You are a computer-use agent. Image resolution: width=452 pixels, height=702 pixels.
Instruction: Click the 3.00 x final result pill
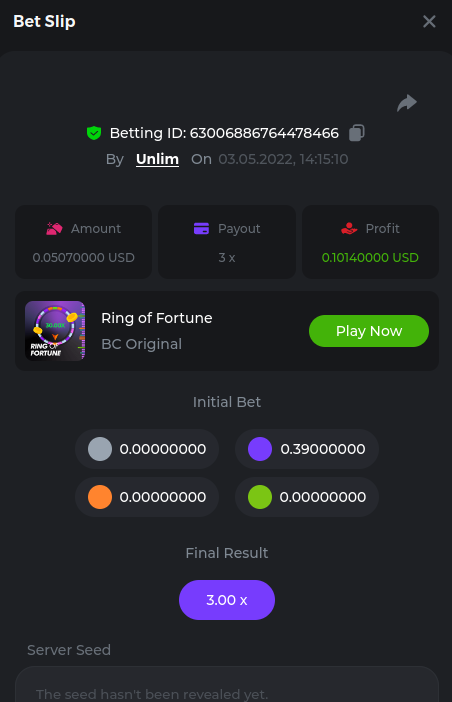point(227,600)
